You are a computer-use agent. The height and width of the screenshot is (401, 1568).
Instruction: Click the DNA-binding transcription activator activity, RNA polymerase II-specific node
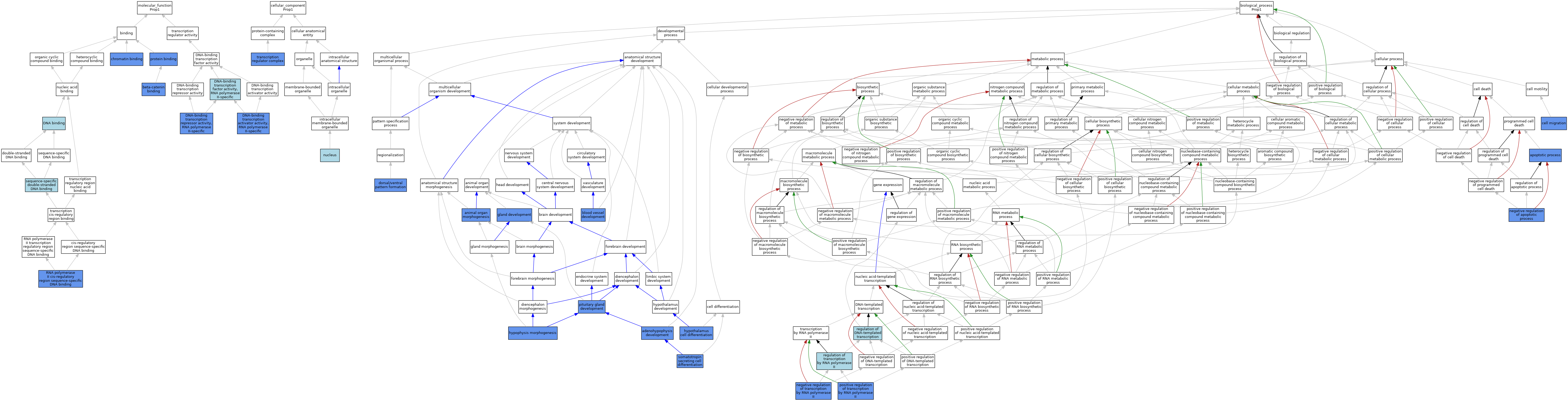[253, 123]
